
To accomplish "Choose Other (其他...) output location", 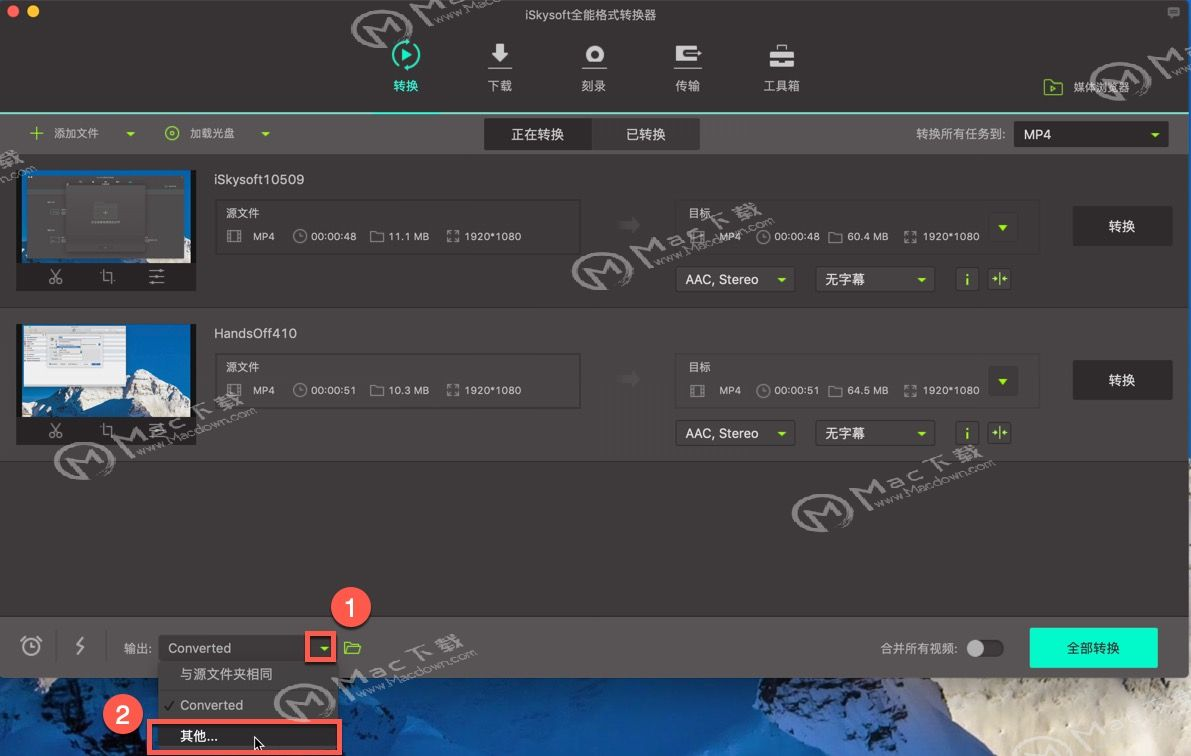I will [x=245, y=736].
